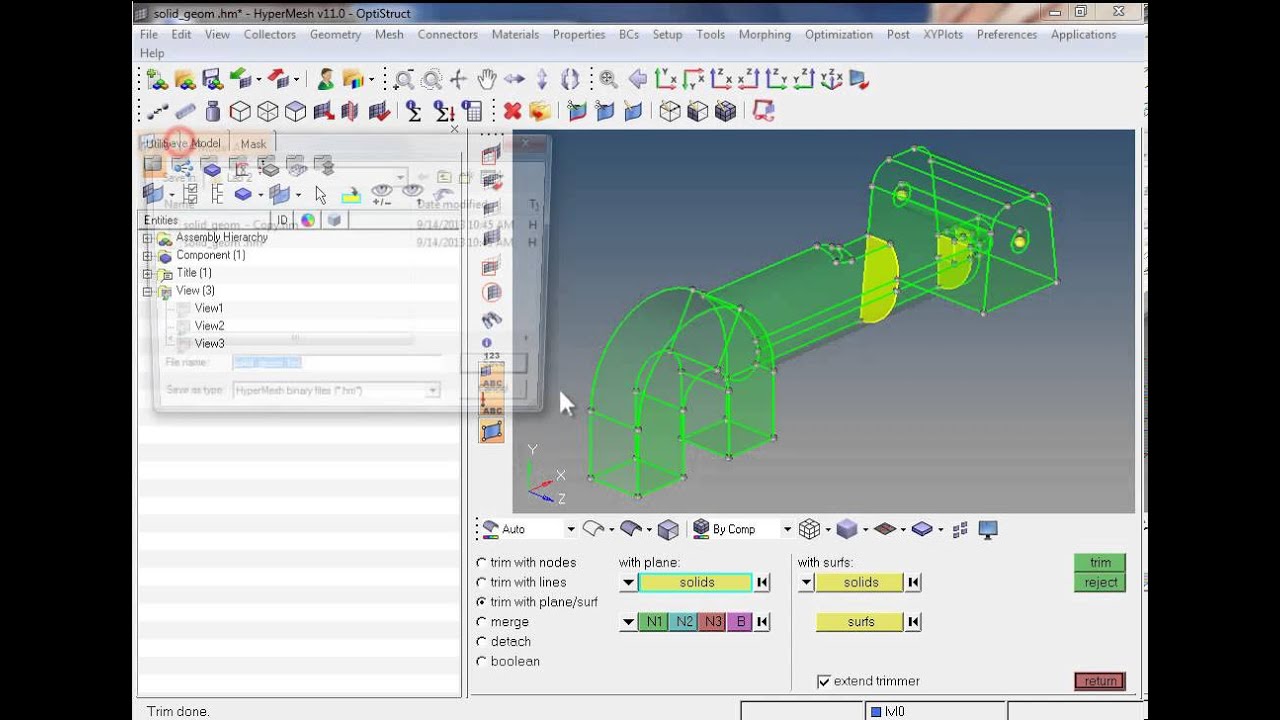Click the previous view arrow icon
The image size is (1280, 720).
[x=636, y=79]
